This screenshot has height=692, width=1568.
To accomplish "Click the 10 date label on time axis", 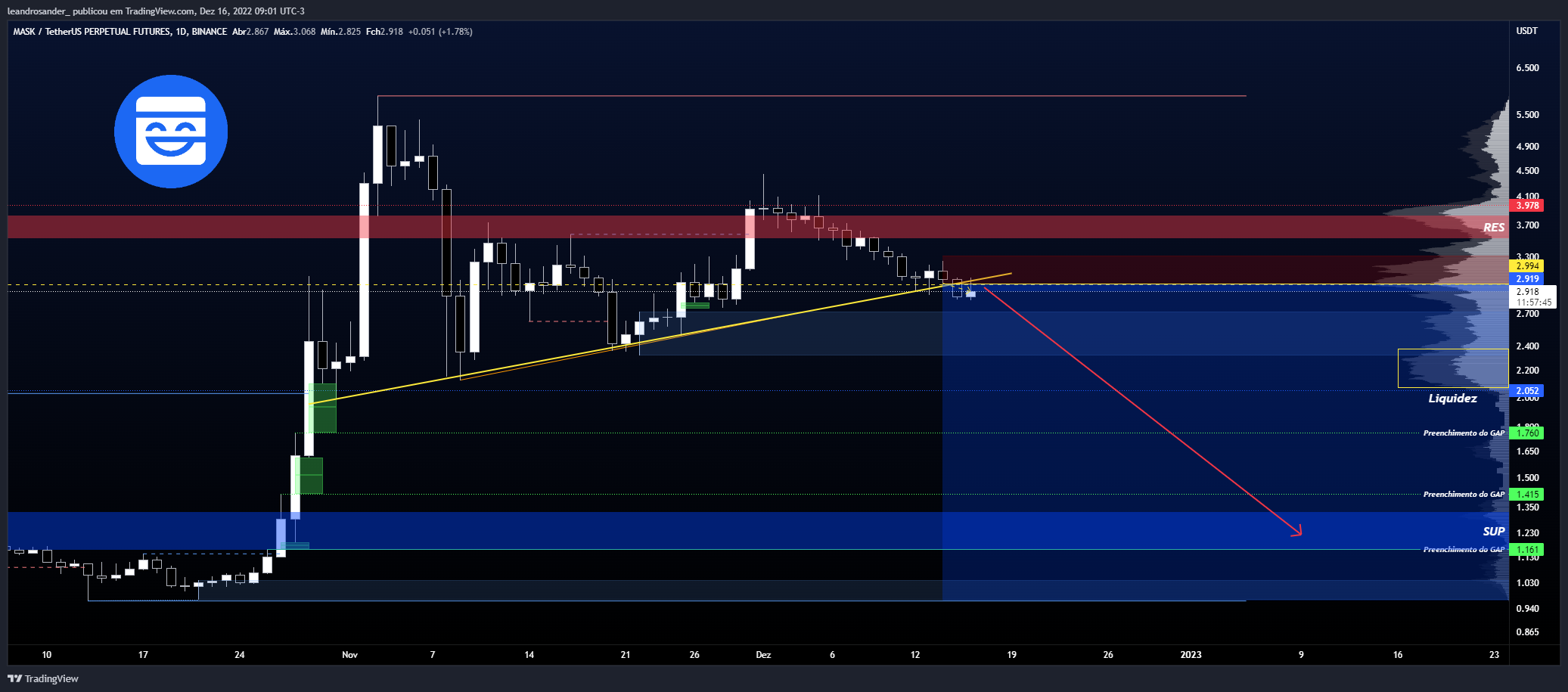I will 47,655.
